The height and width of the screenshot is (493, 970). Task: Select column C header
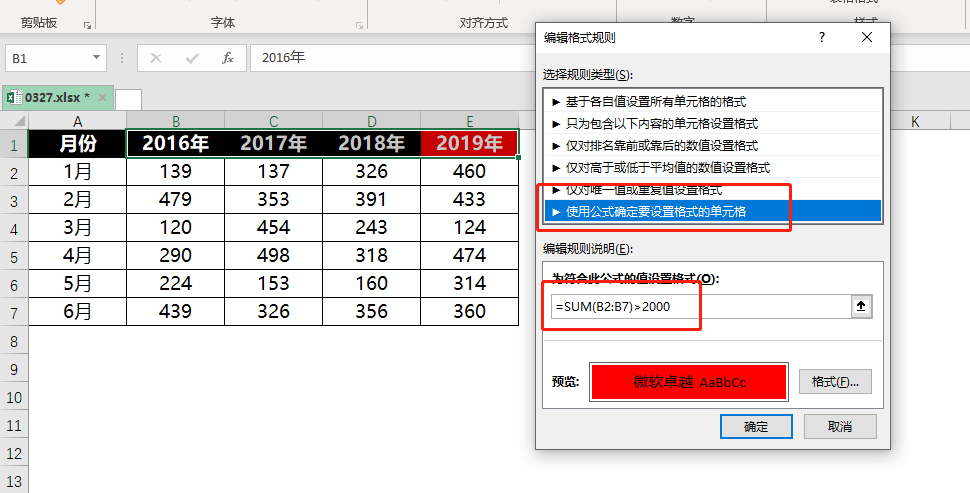pyautogui.click(x=273, y=121)
